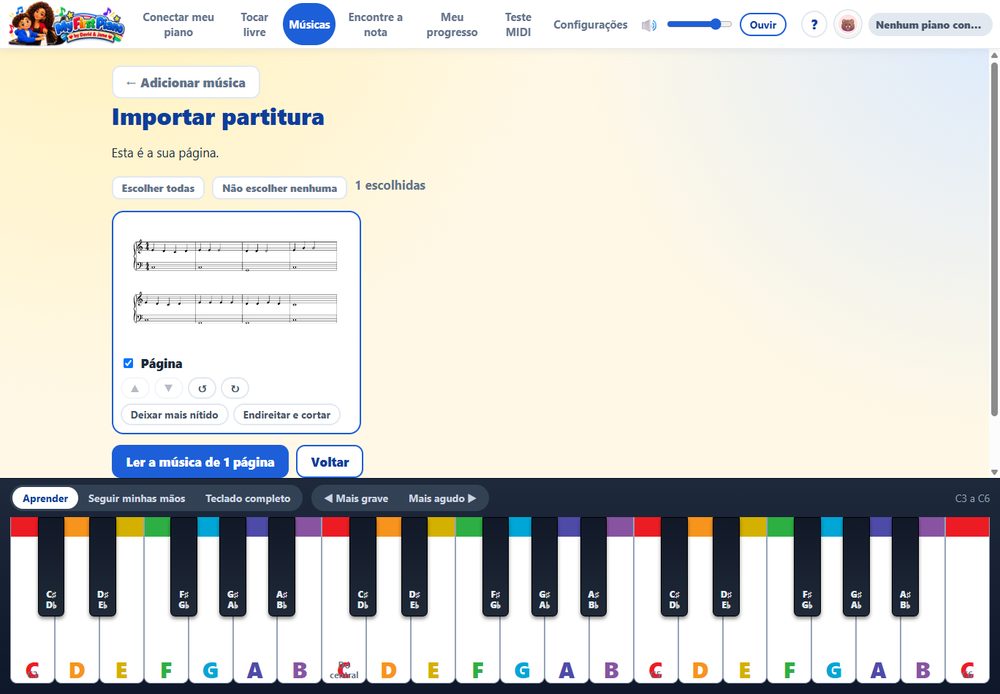The width and height of the screenshot is (1000, 694).
Task: Click the Nenhum piano conectado status
Action: [x=929, y=25]
